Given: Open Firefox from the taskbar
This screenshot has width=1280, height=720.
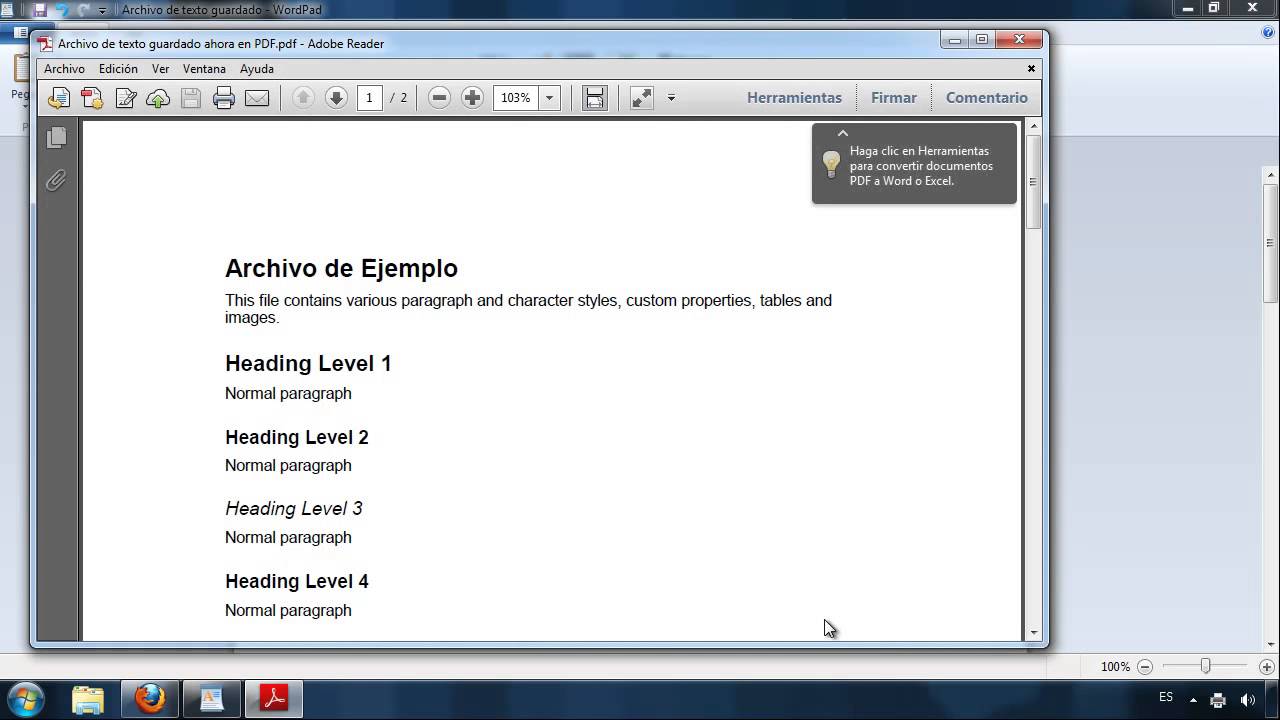Looking at the screenshot, I should 150,698.
